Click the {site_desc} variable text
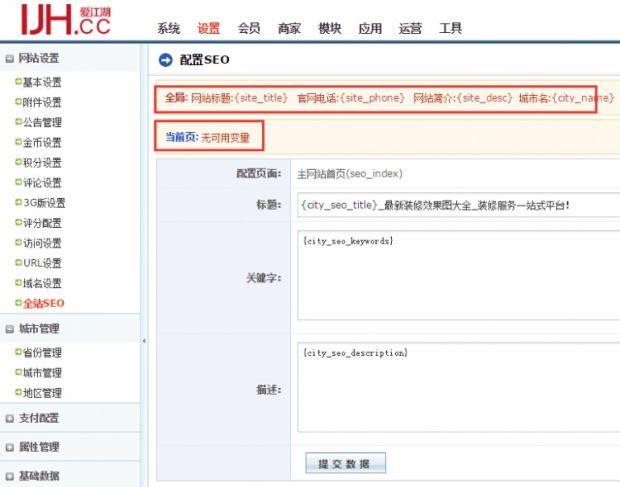620x487 pixels. coord(485,98)
